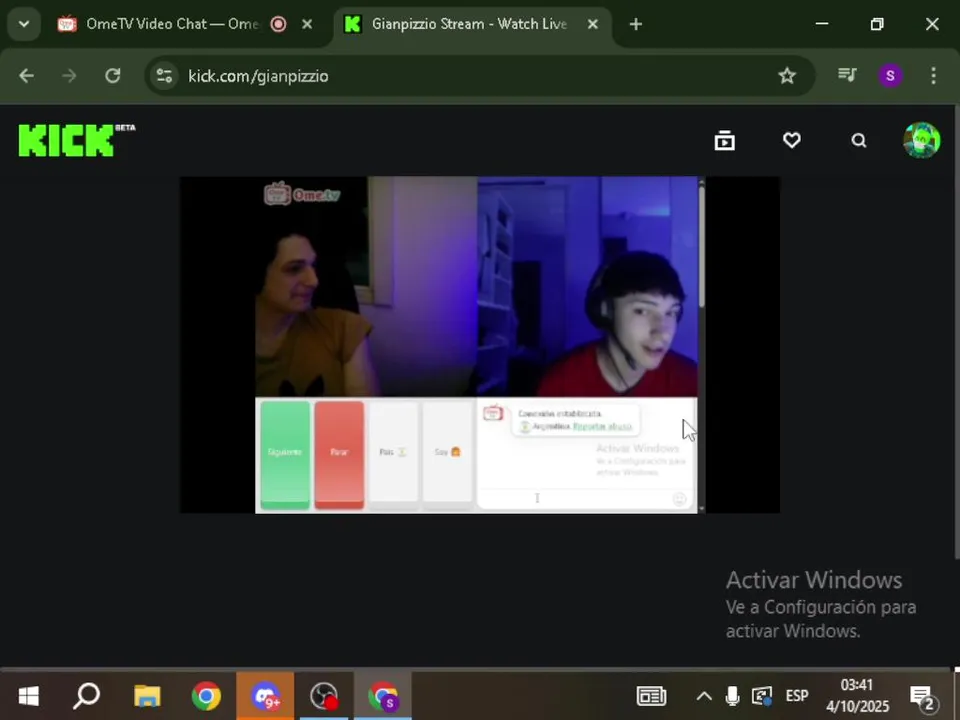Go forward to the next page

click(x=69, y=76)
